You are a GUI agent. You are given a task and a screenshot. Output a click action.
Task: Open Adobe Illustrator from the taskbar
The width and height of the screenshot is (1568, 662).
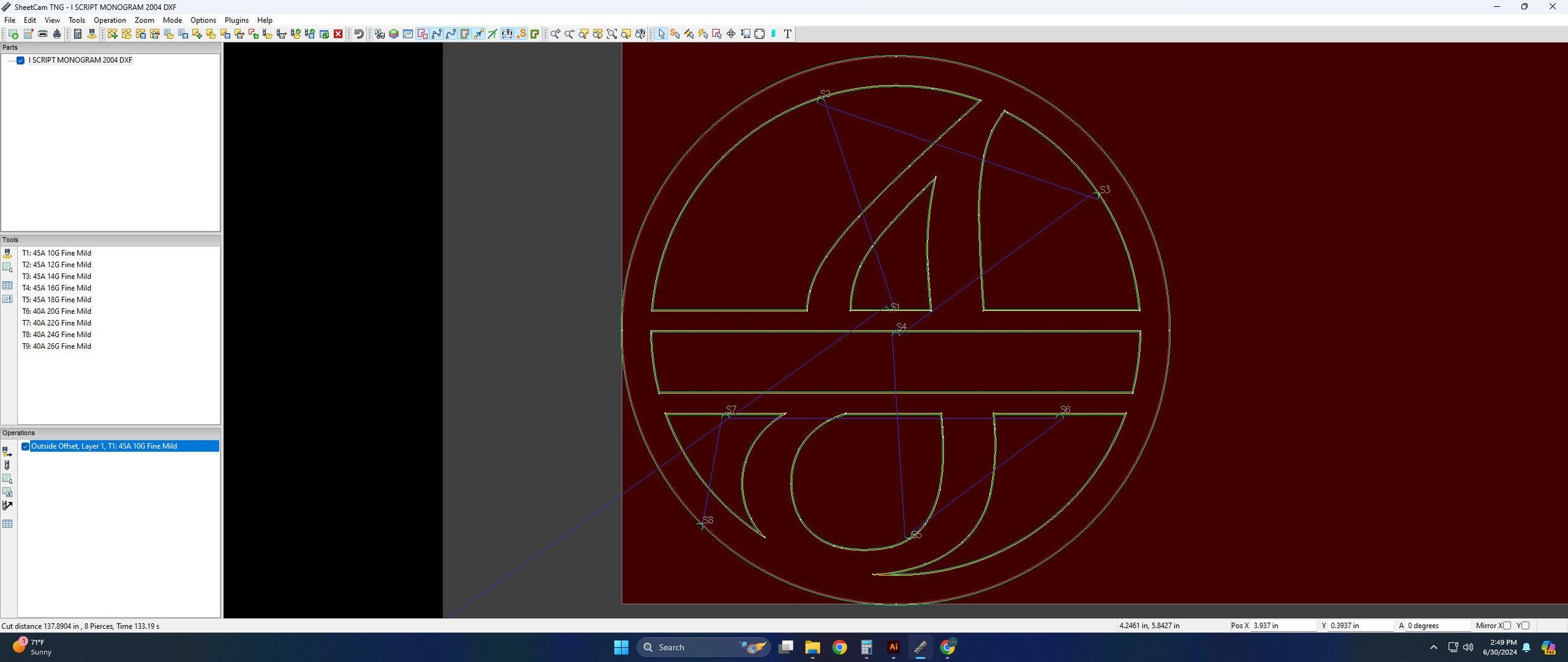click(x=893, y=647)
